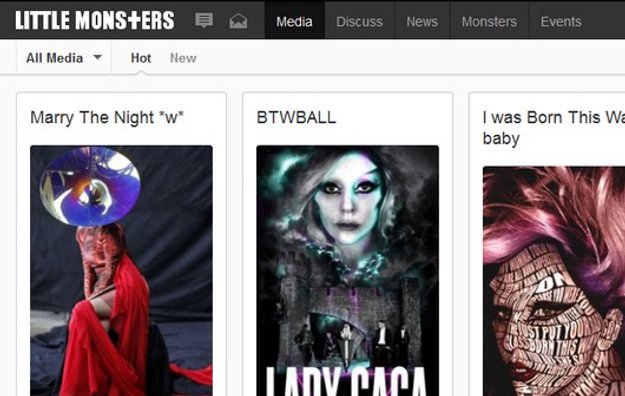The width and height of the screenshot is (625, 396).
Task: Open the Monsters tab
Action: [x=489, y=21]
